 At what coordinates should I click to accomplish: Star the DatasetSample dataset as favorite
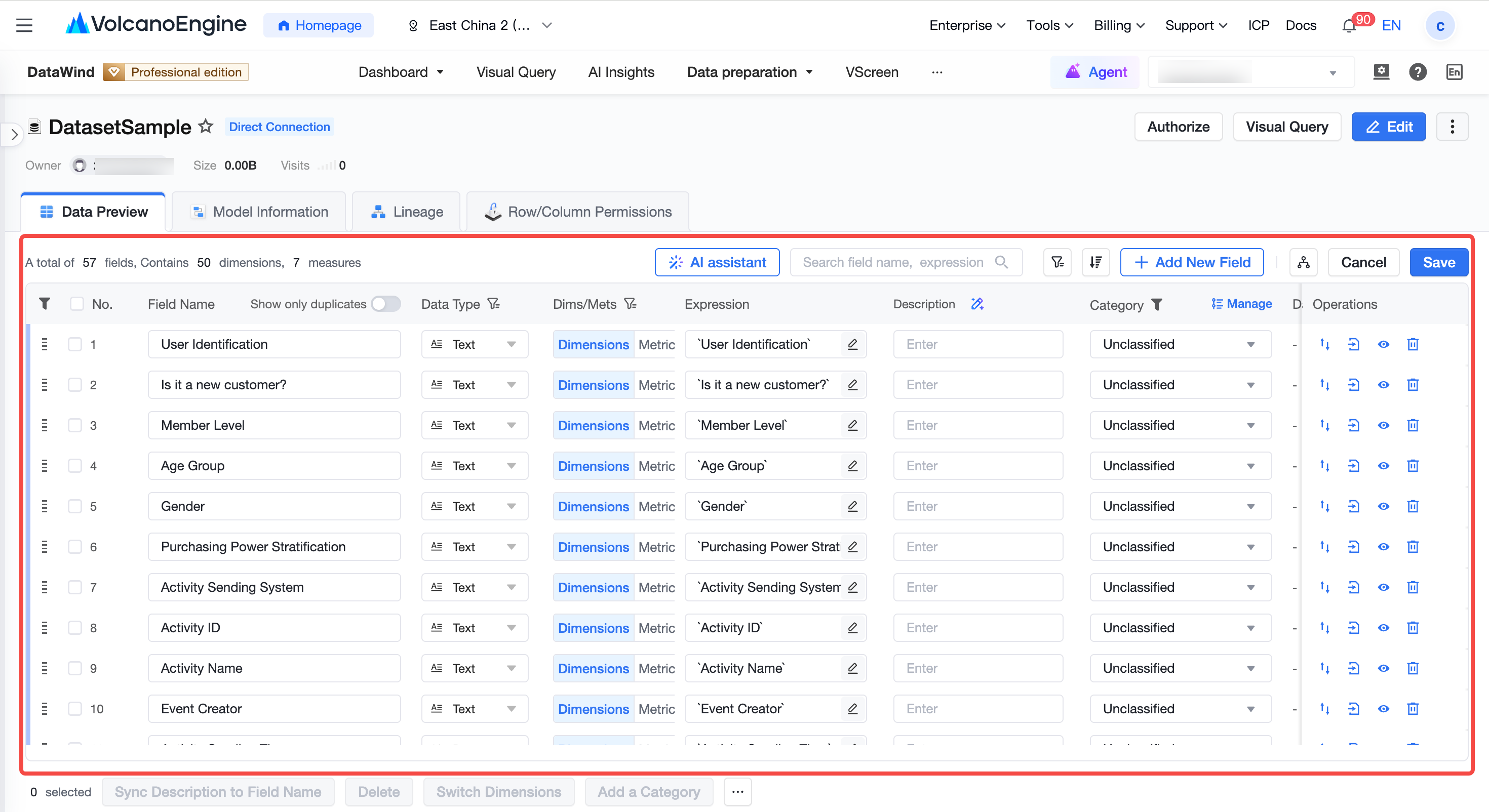pyautogui.click(x=206, y=127)
